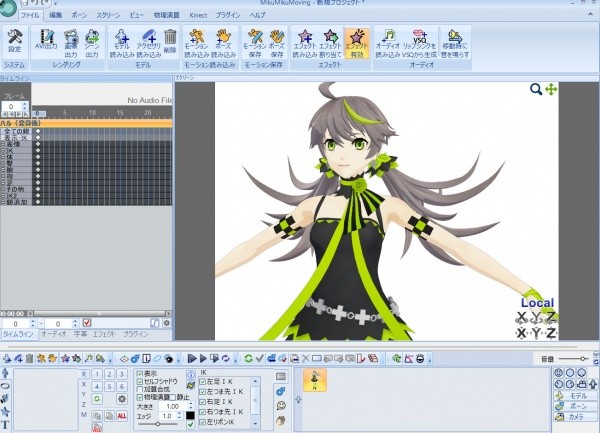Adjust the edge width slider handle
This screenshot has height=433, width=600.
158,424
